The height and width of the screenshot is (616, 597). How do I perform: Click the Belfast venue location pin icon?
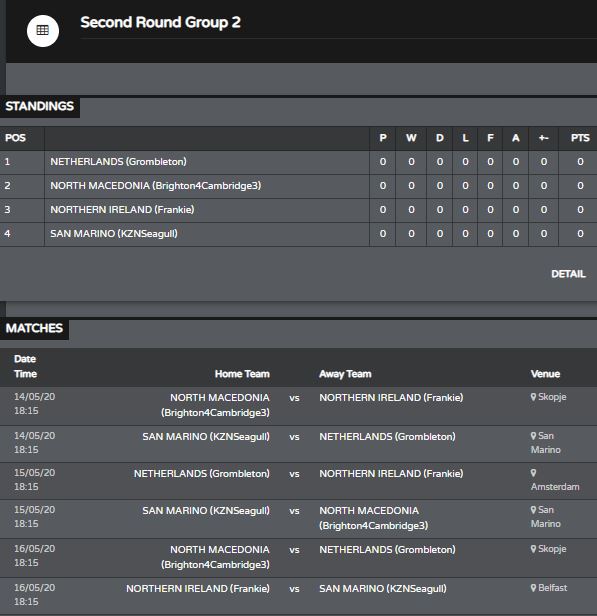(533, 588)
